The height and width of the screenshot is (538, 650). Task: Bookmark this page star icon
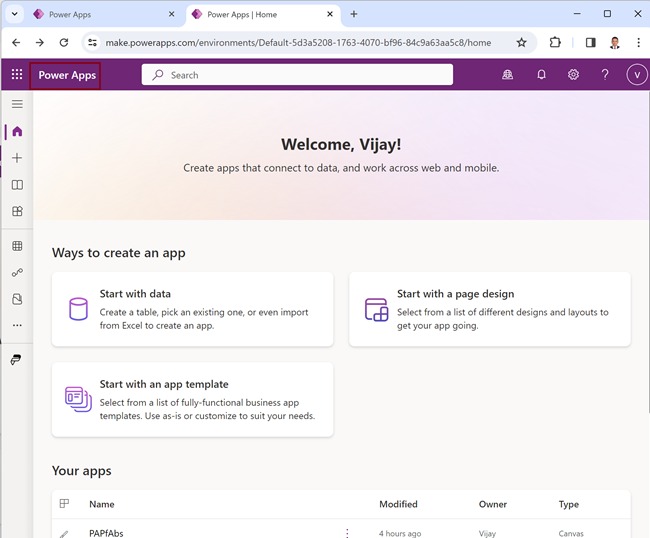pos(521,42)
